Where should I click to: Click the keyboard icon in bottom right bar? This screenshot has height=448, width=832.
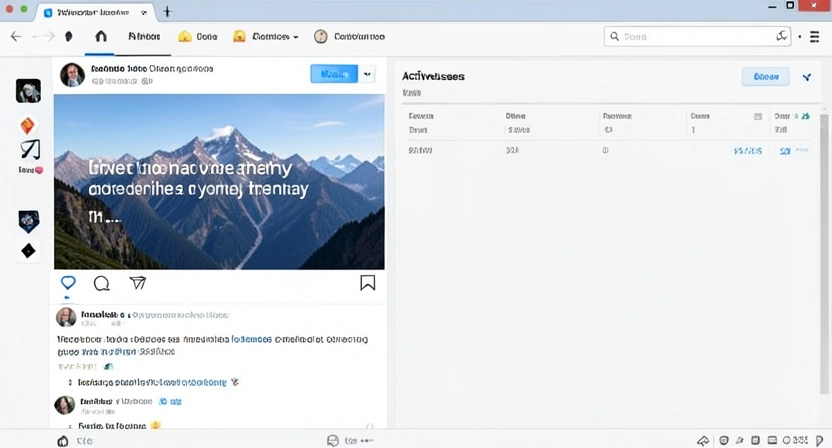(x=772, y=441)
